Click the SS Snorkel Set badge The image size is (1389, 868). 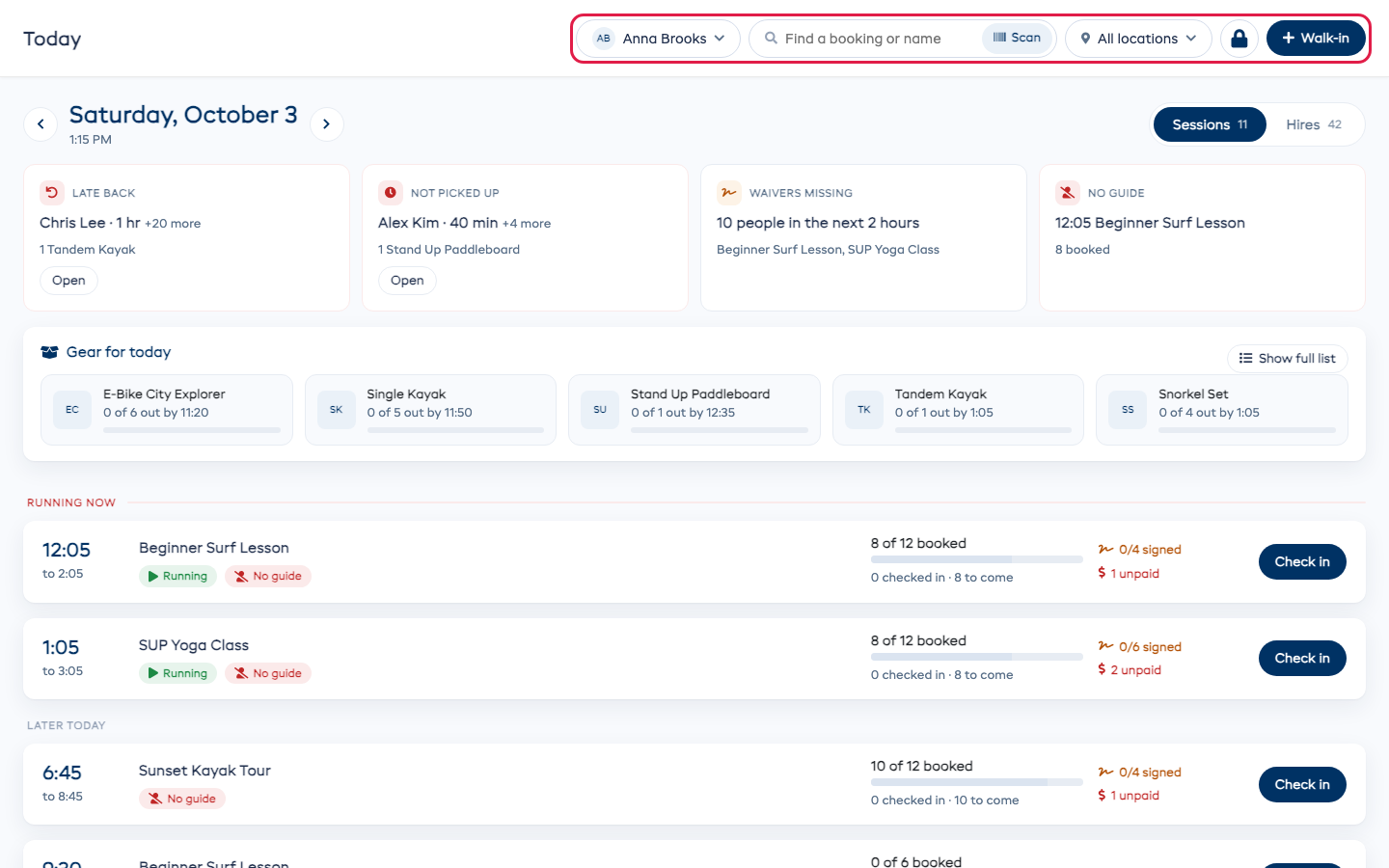tap(1129, 410)
